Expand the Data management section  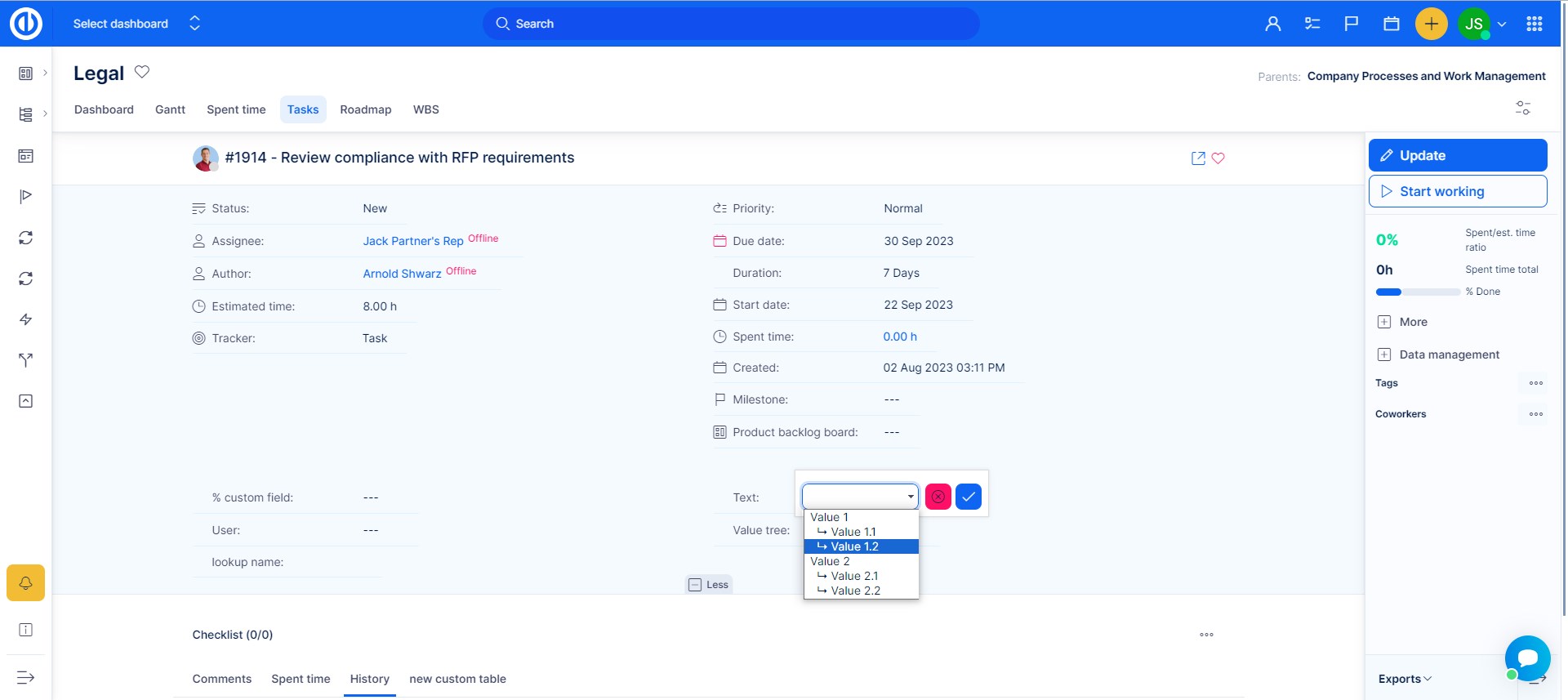click(x=1449, y=354)
